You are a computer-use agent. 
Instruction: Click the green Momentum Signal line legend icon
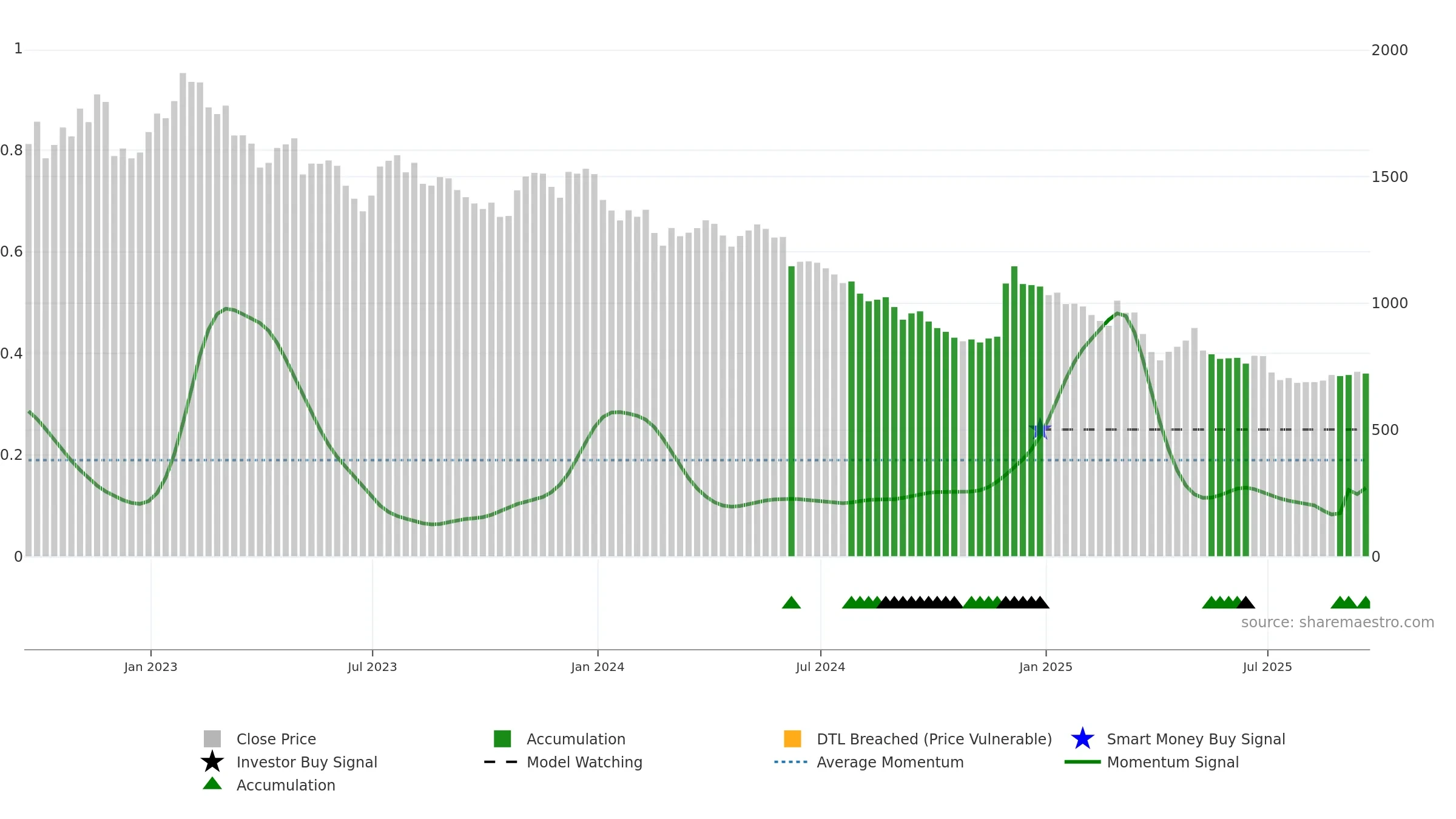(x=1082, y=762)
